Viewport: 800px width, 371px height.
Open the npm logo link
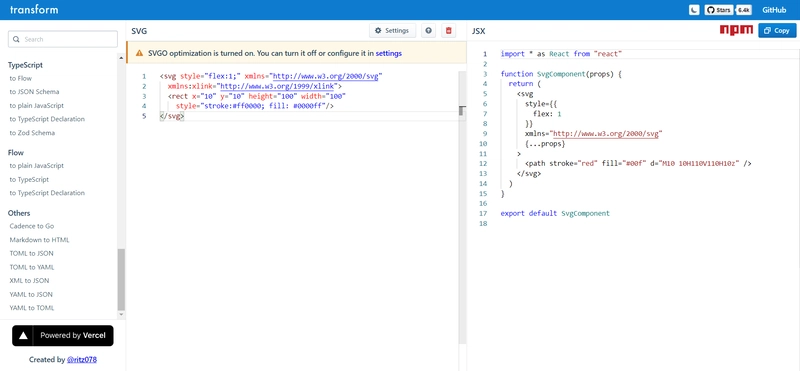tap(736, 30)
